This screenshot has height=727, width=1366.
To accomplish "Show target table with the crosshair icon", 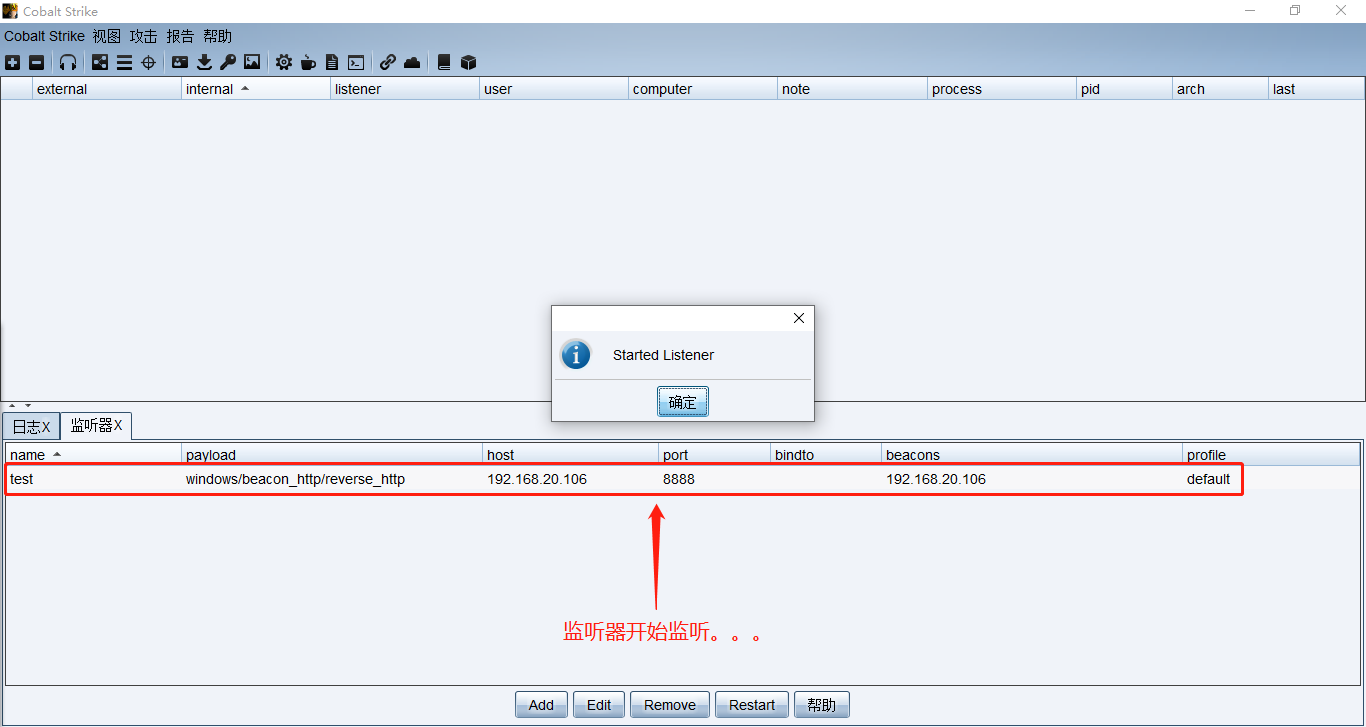I will click(148, 62).
